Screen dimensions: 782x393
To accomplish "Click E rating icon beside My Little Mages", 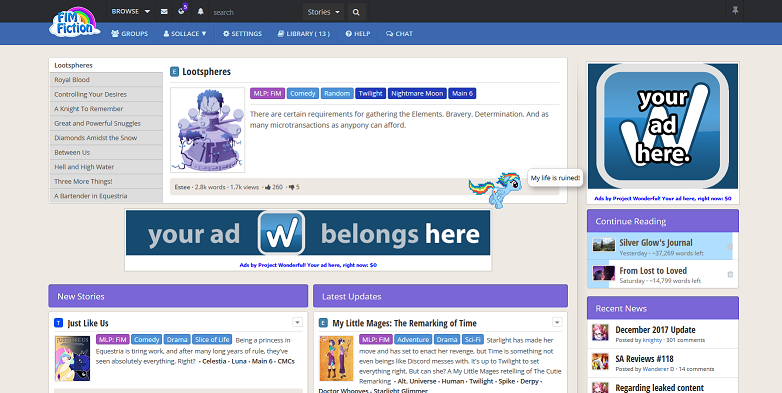I will coord(323,323).
